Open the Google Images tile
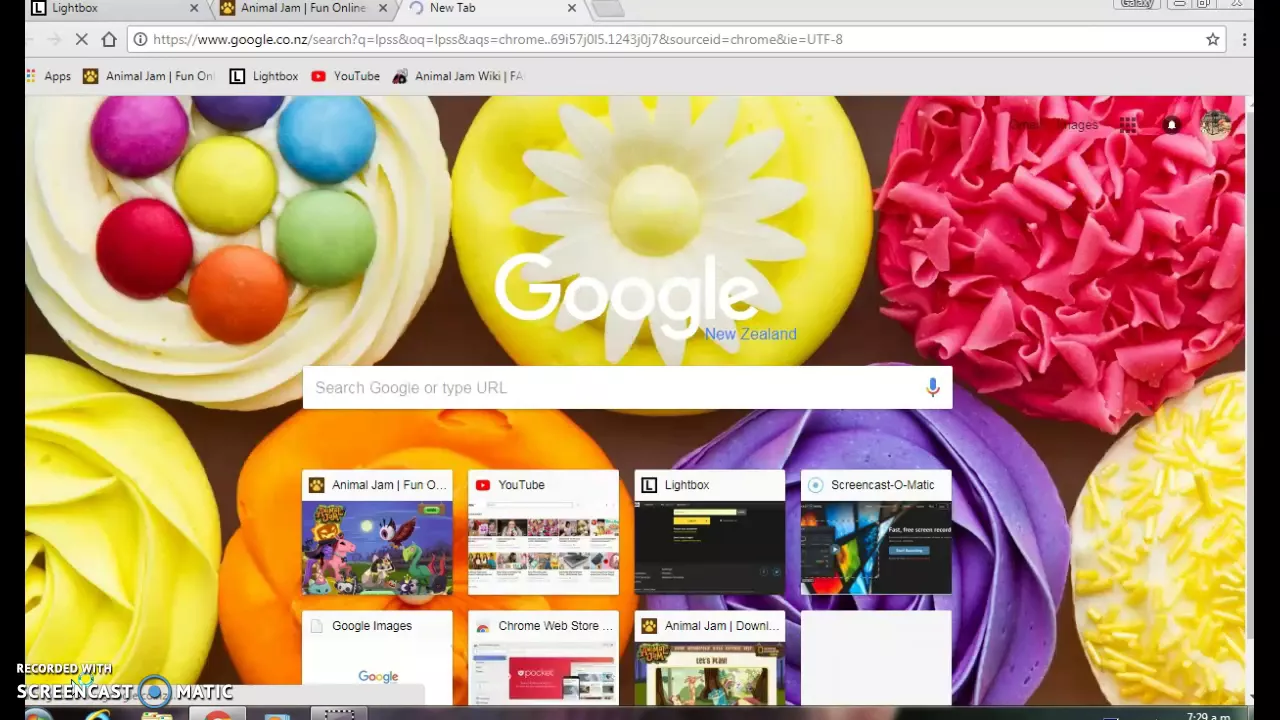1280x720 pixels. pos(377,658)
